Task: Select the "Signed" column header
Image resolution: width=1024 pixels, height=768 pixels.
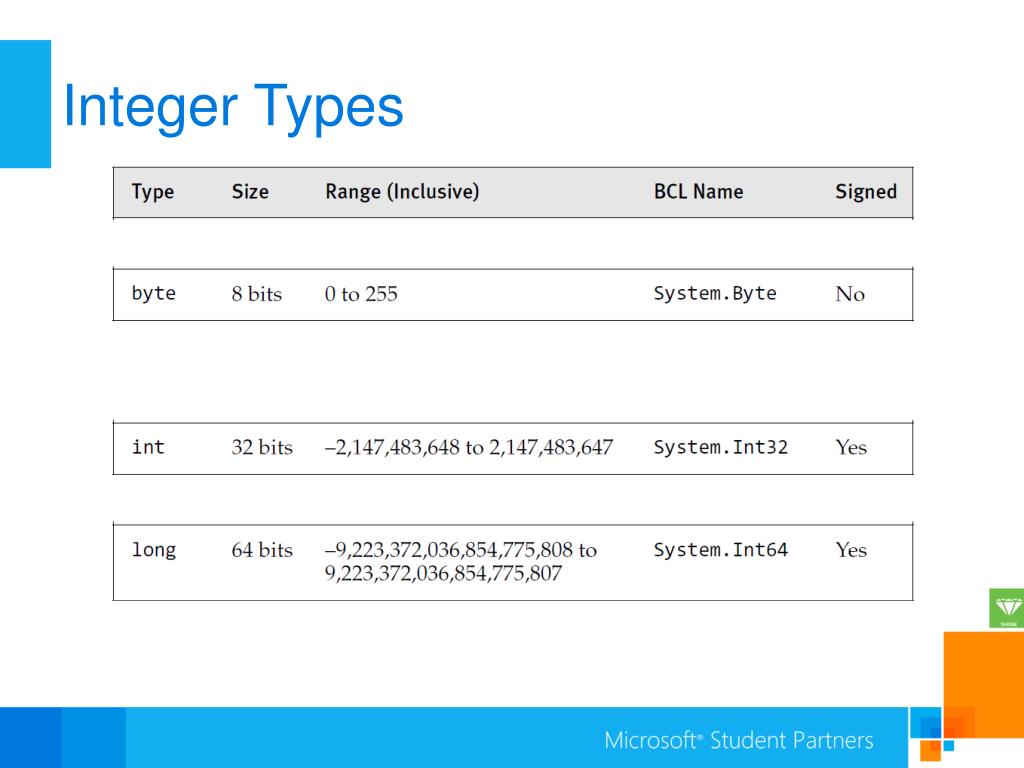Action: point(866,192)
